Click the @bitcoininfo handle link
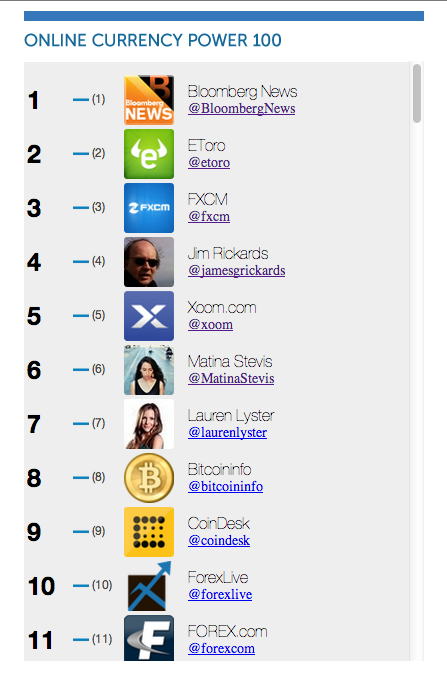447x674 pixels. (x=226, y=487)
